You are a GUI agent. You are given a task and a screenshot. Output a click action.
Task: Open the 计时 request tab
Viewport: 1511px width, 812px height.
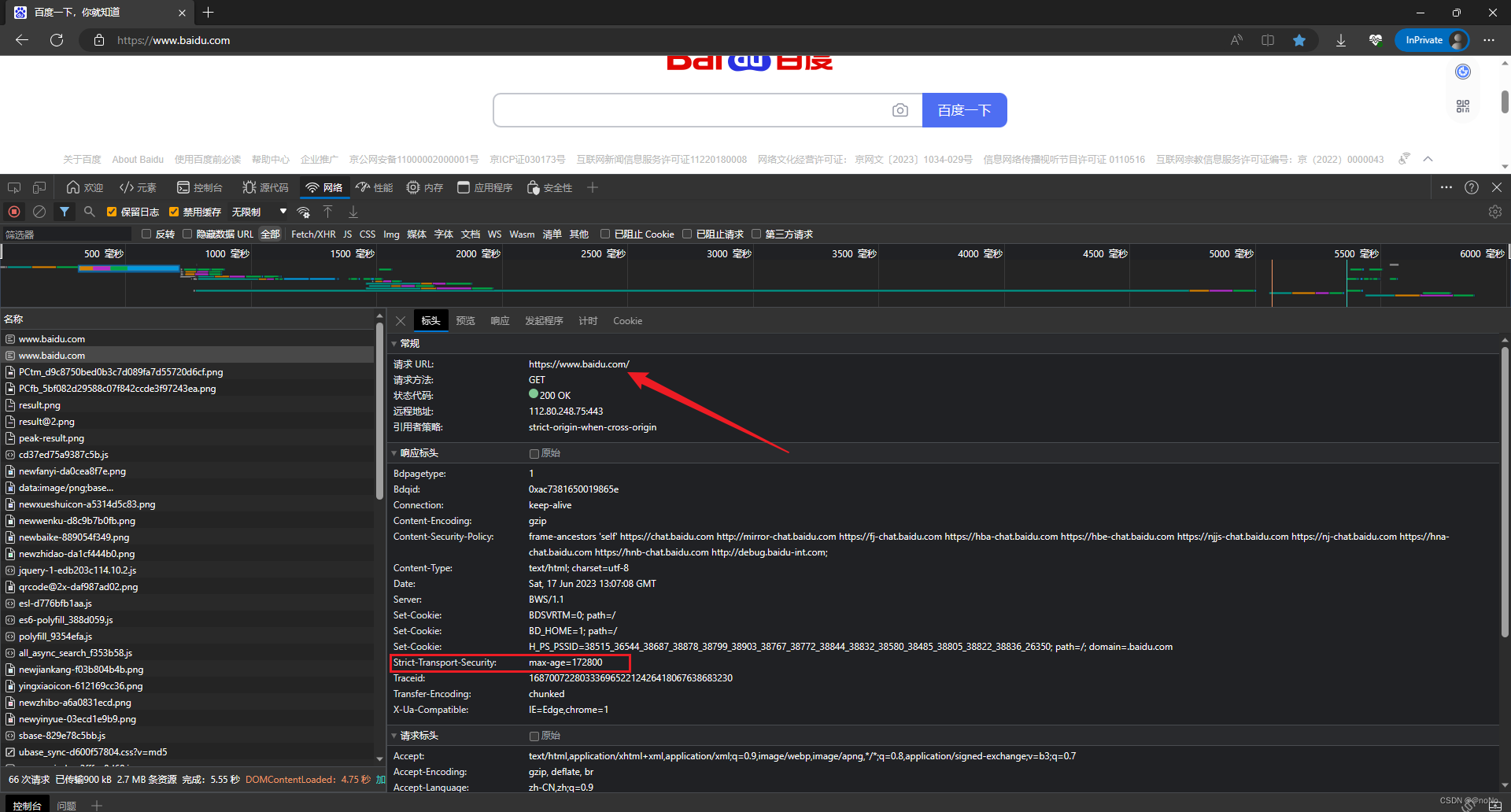588,321
